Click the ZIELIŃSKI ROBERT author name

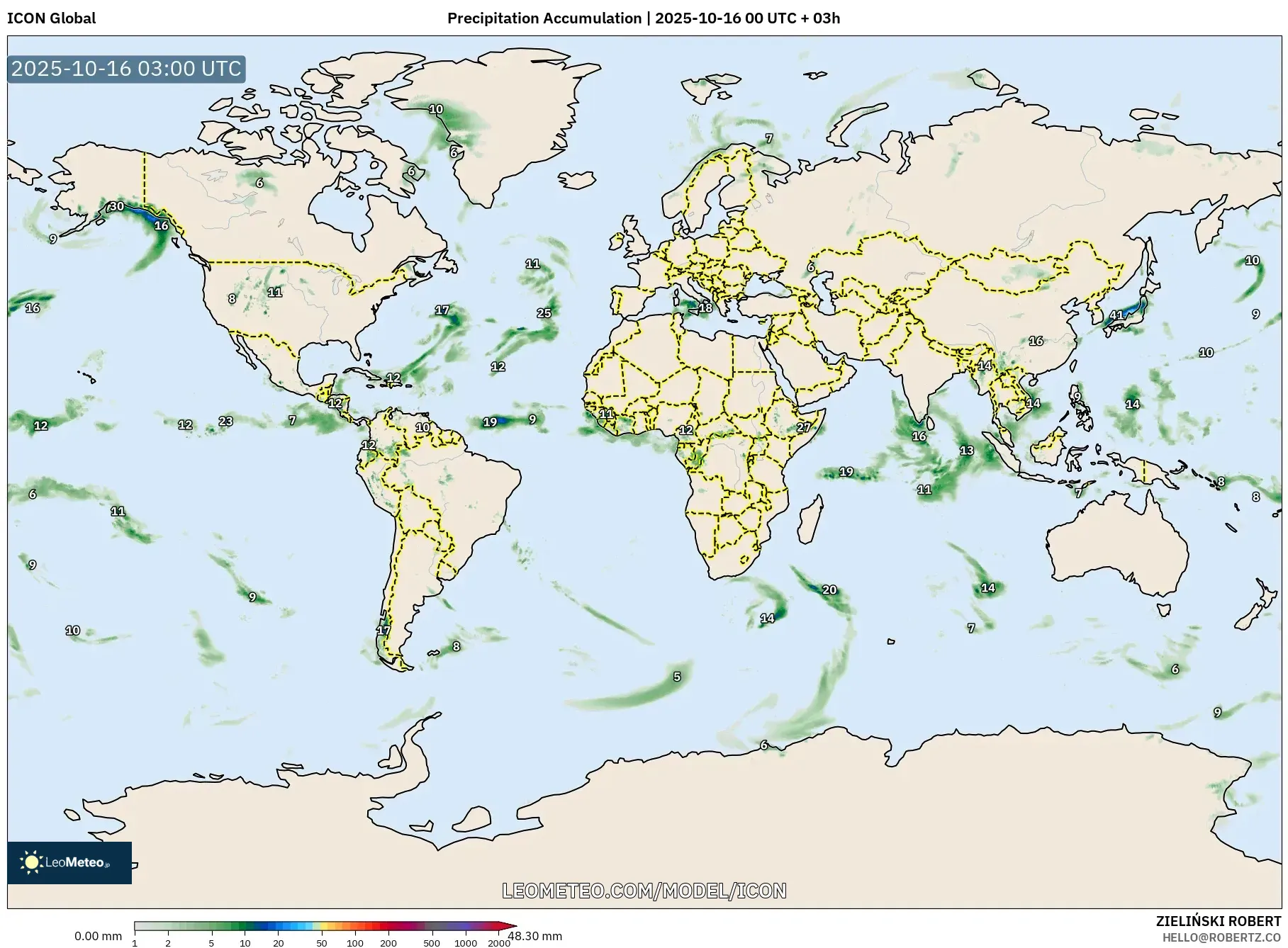(x=1218, y=921)
